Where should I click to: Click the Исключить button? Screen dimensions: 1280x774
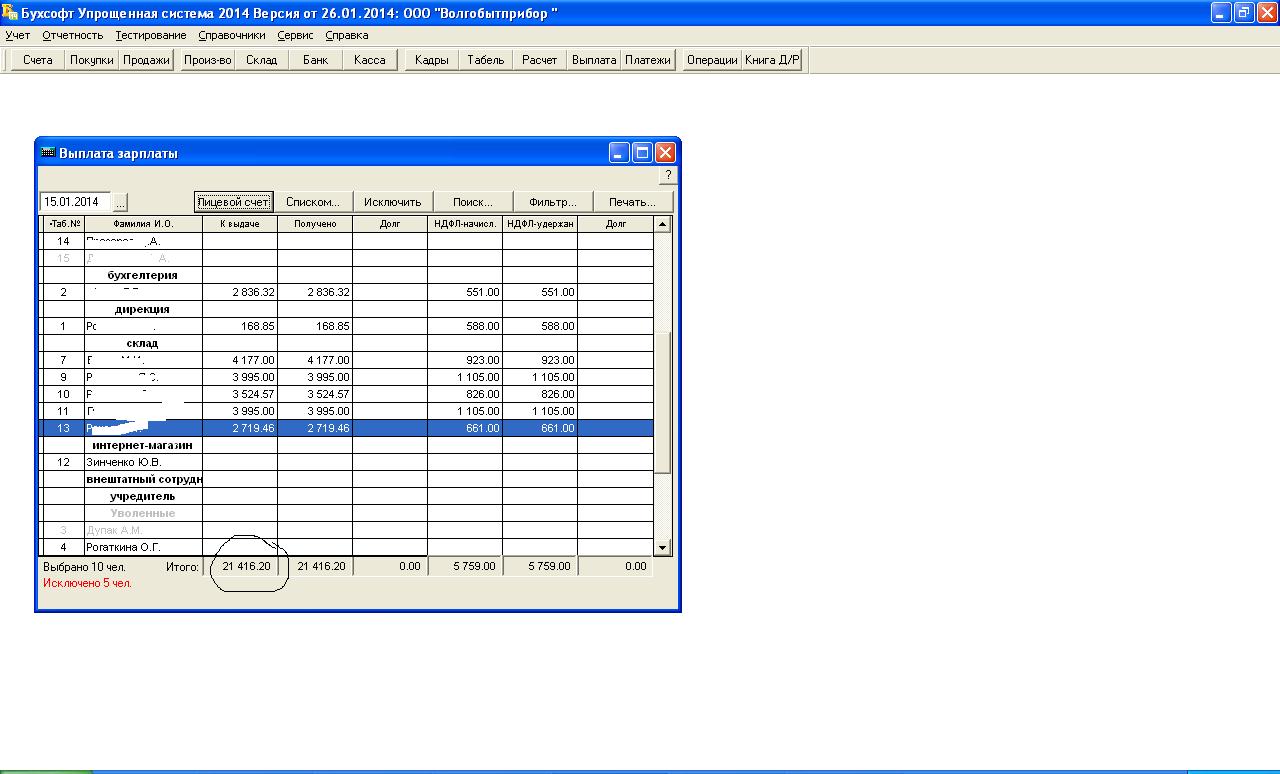(392, 202)
